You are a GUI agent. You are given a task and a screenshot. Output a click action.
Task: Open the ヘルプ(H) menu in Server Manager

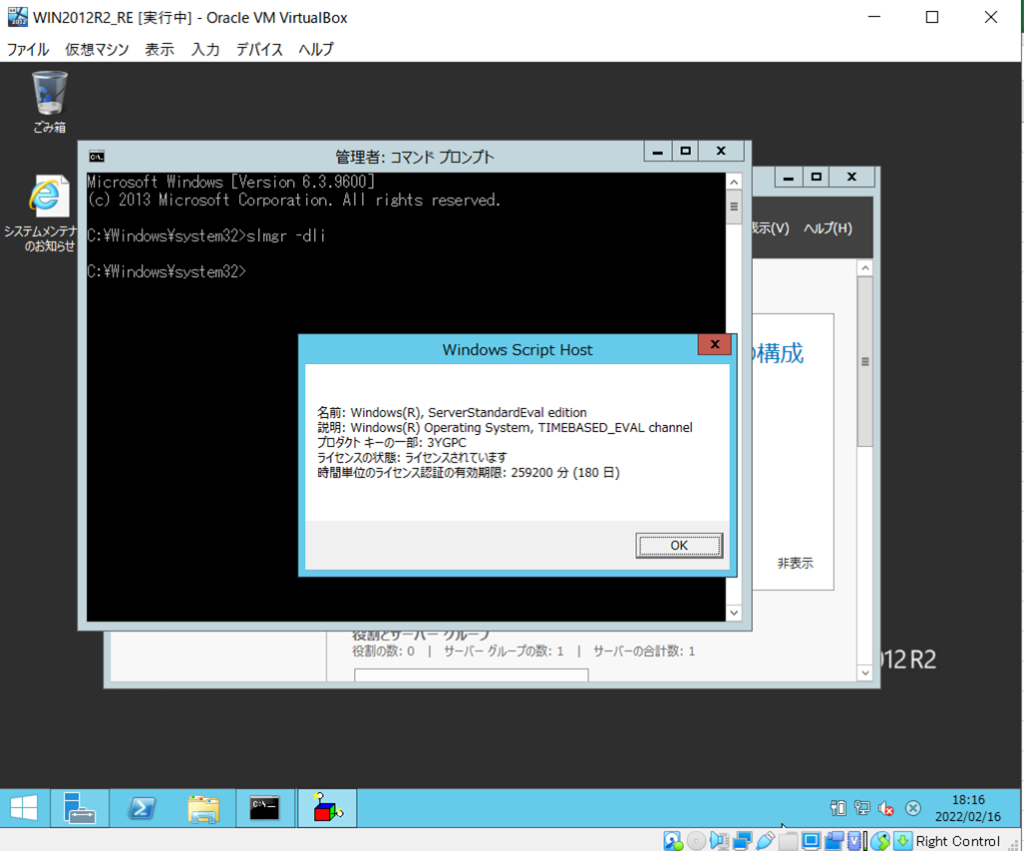point(828,228)
